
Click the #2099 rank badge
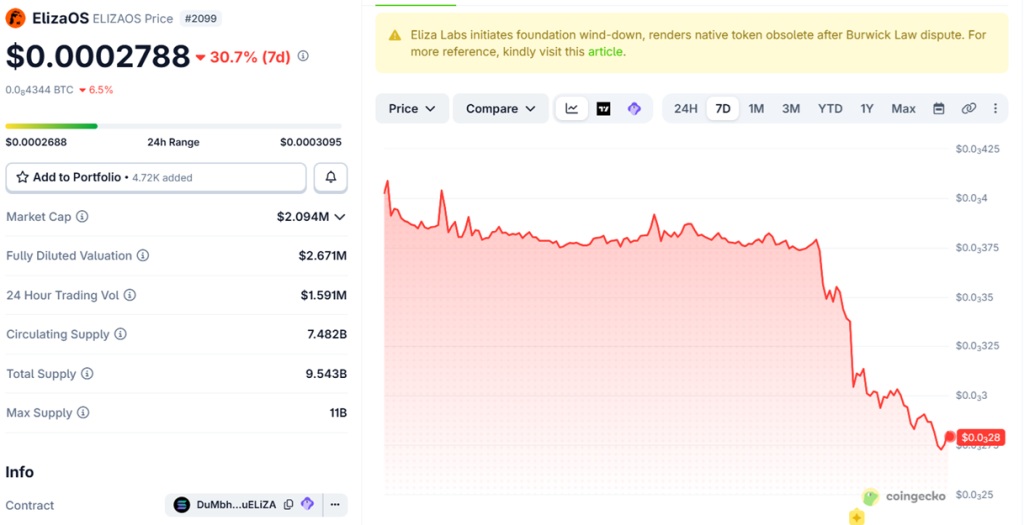pos(200,18)
